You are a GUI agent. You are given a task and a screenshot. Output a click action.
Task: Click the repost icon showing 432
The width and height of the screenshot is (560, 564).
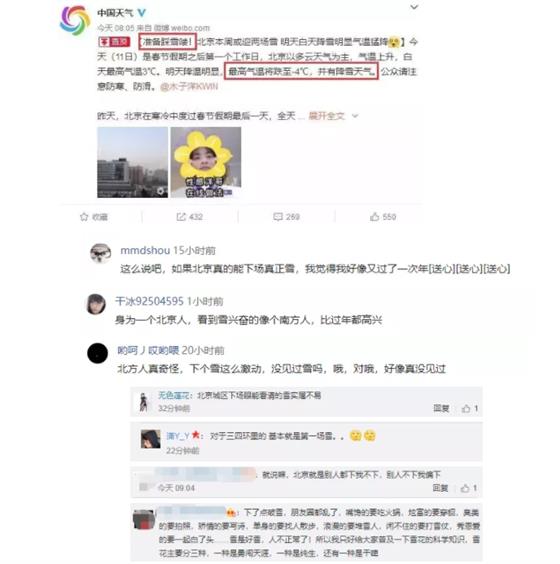181,217
